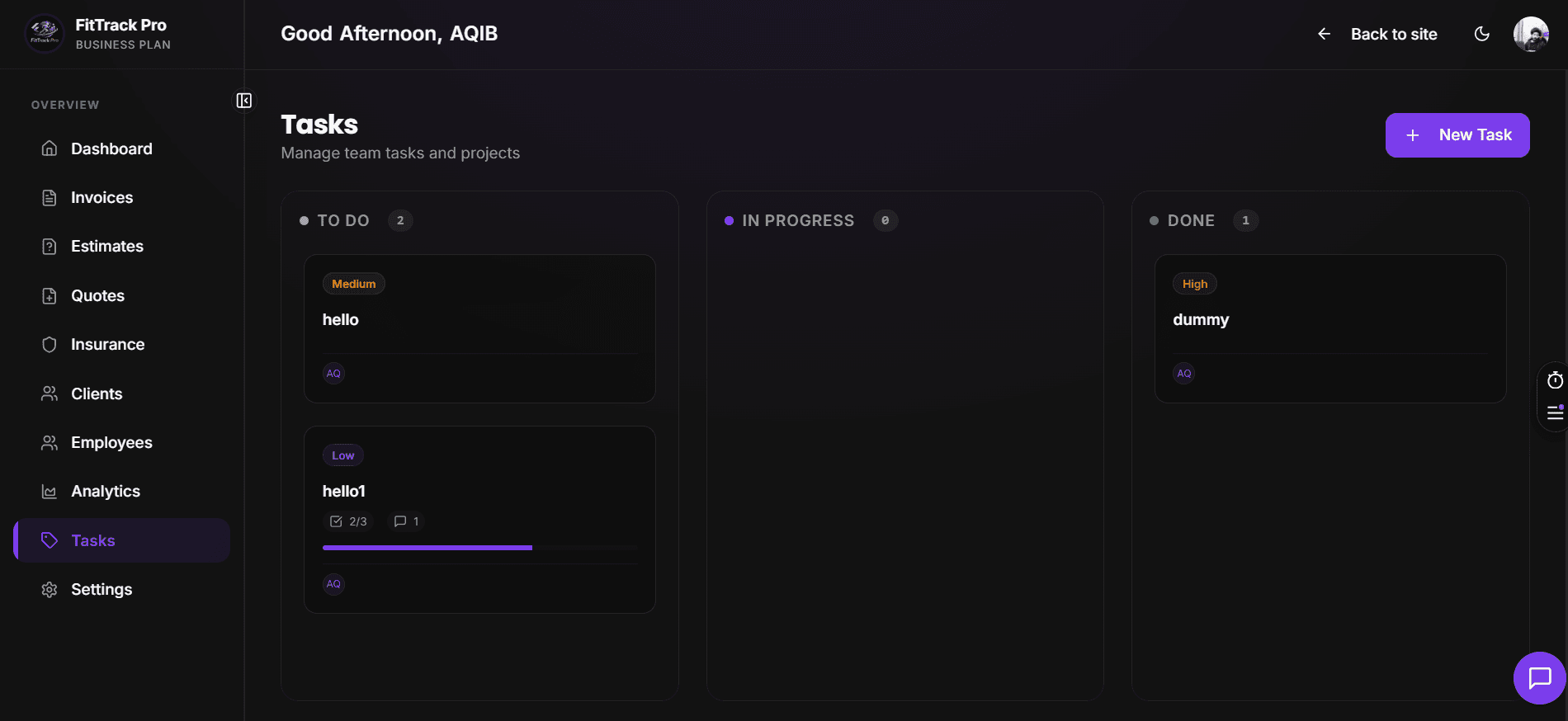The width and height of the screenshot is (1568, 721).
Task: Collapse the sidebar panel
Action: [x=244, y=101]
